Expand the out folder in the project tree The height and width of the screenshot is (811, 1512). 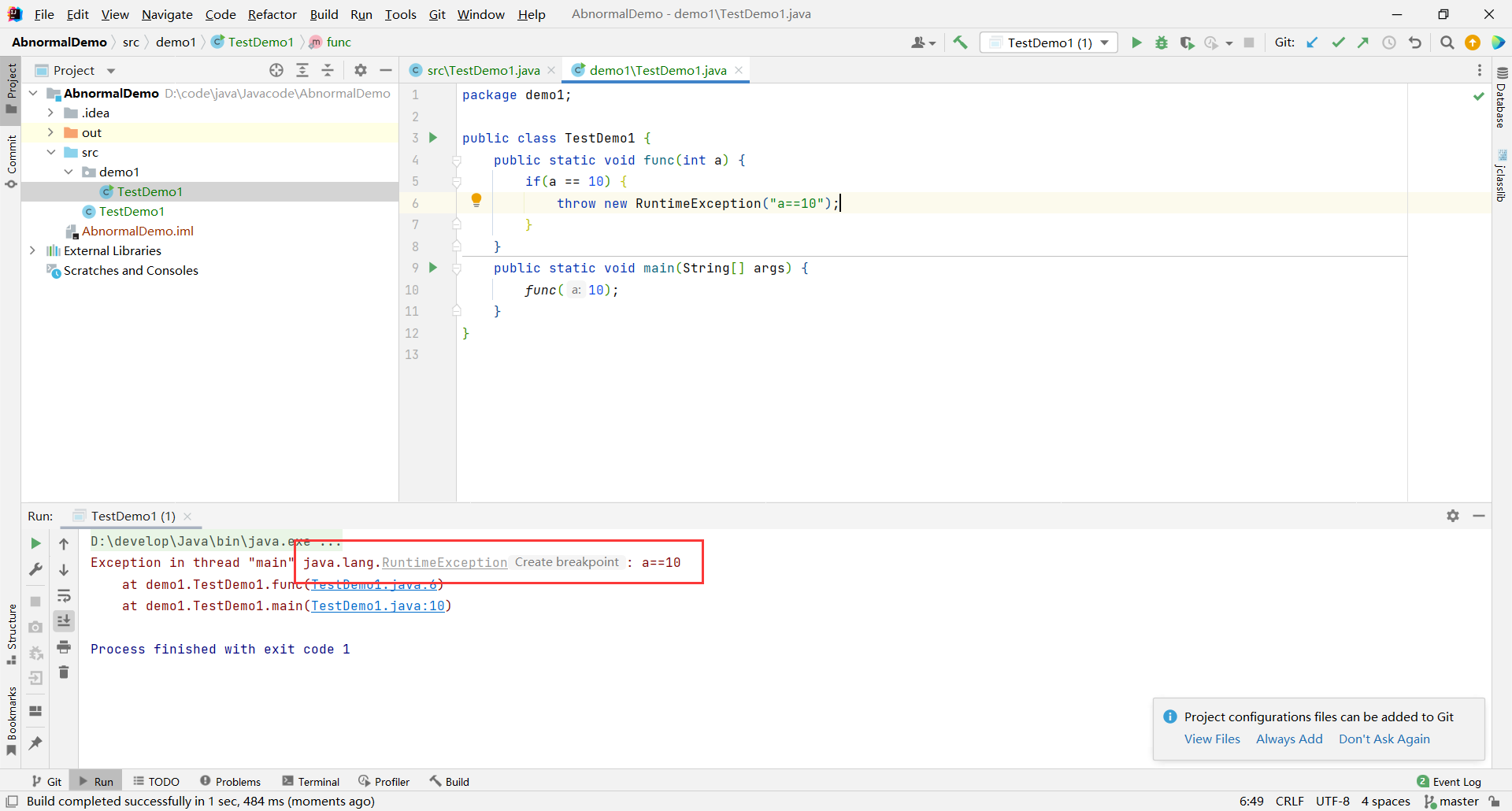click(x=50, y=132)
